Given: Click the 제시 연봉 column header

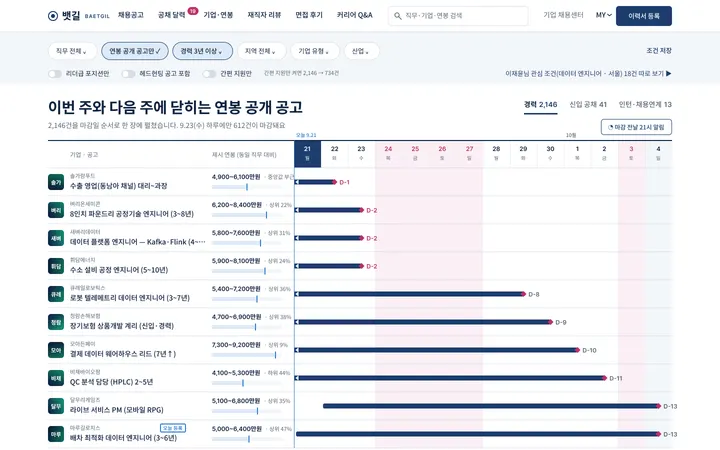Looking at the screenshot, I should [244, 155].
